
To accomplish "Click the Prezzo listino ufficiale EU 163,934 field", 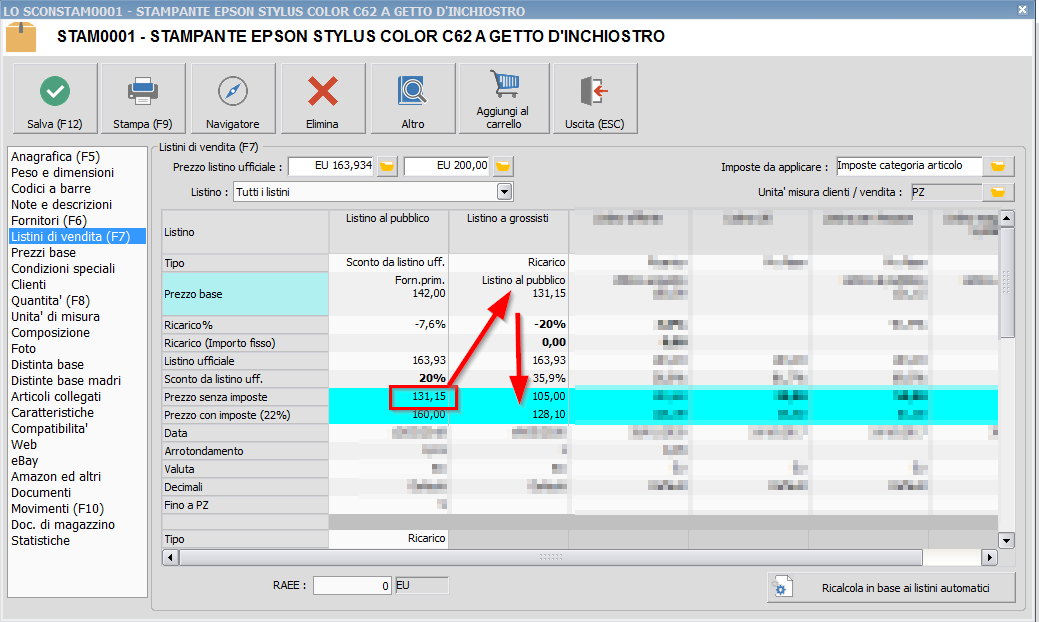I will pos(331,166).
